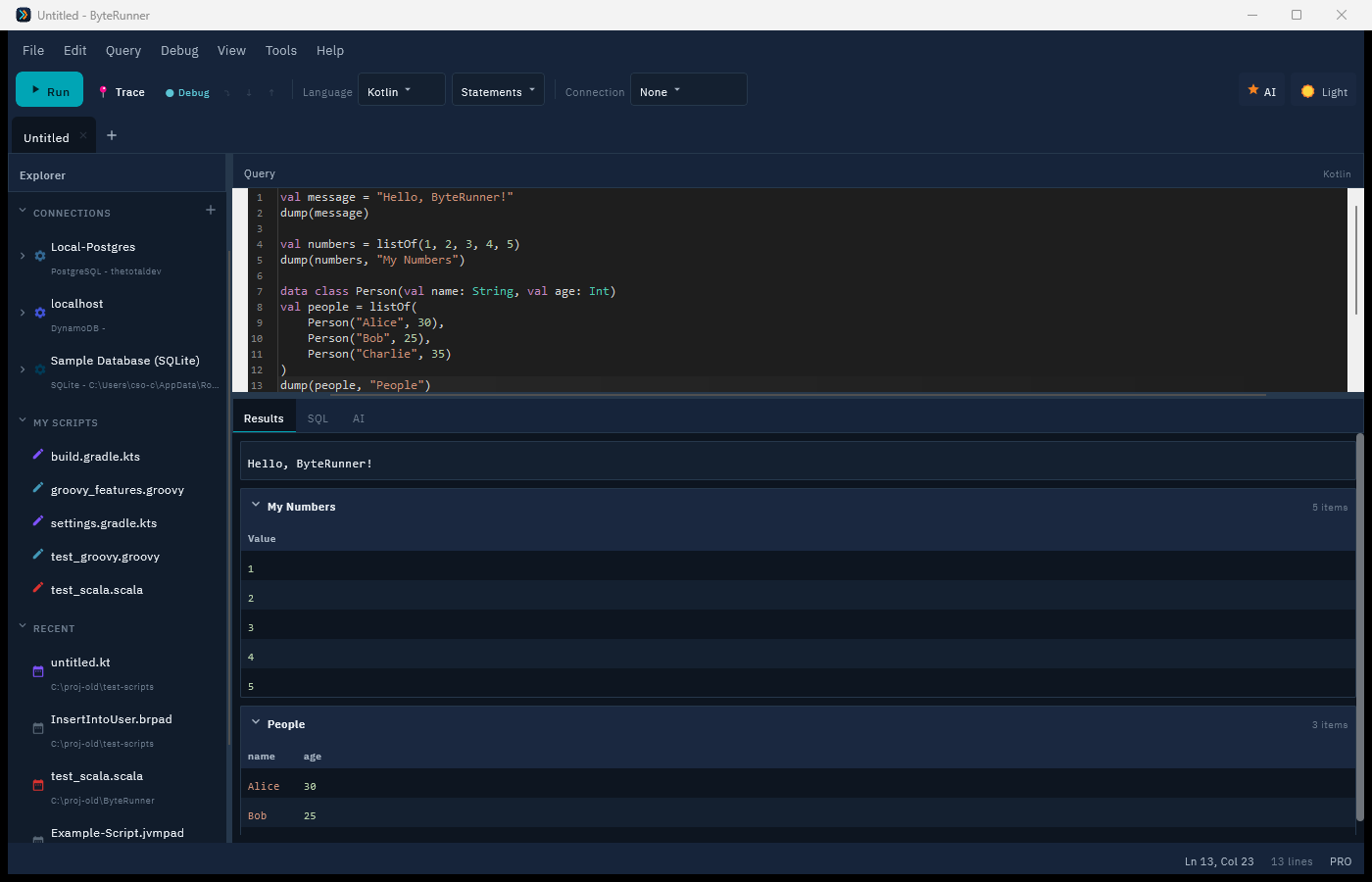Image resolution: width=1372 pixels, height=882 pixels.
Task: Open the Connection None dropdown
Action: point(689,90)
